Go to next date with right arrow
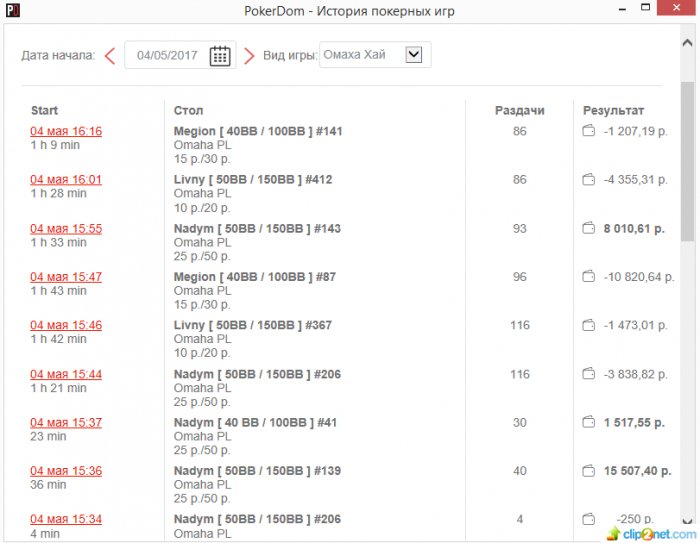The height and width of the screenshot is (543, 700). [249, 56]
